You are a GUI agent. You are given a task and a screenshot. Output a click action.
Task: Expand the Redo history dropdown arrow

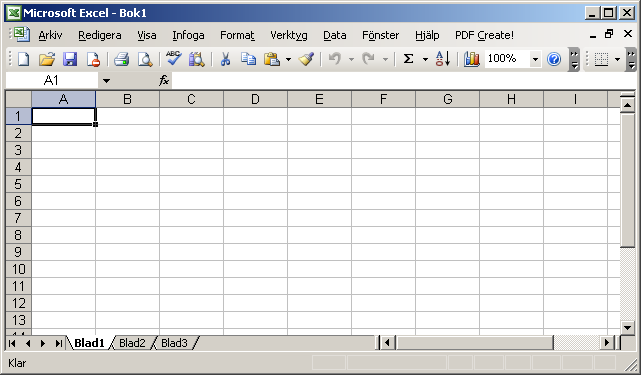[385, 60]
